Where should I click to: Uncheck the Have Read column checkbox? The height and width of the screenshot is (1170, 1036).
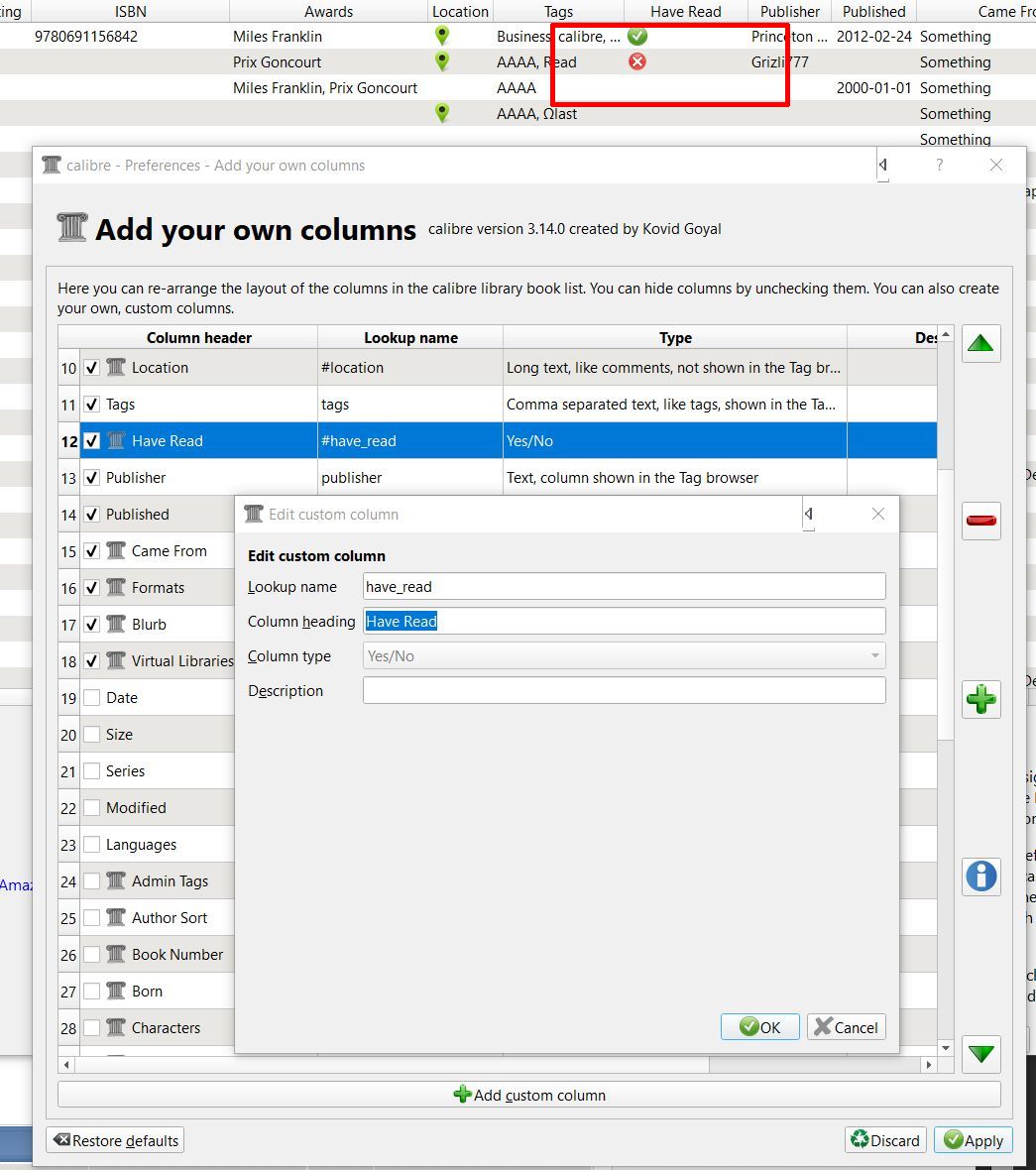[92, 440]
